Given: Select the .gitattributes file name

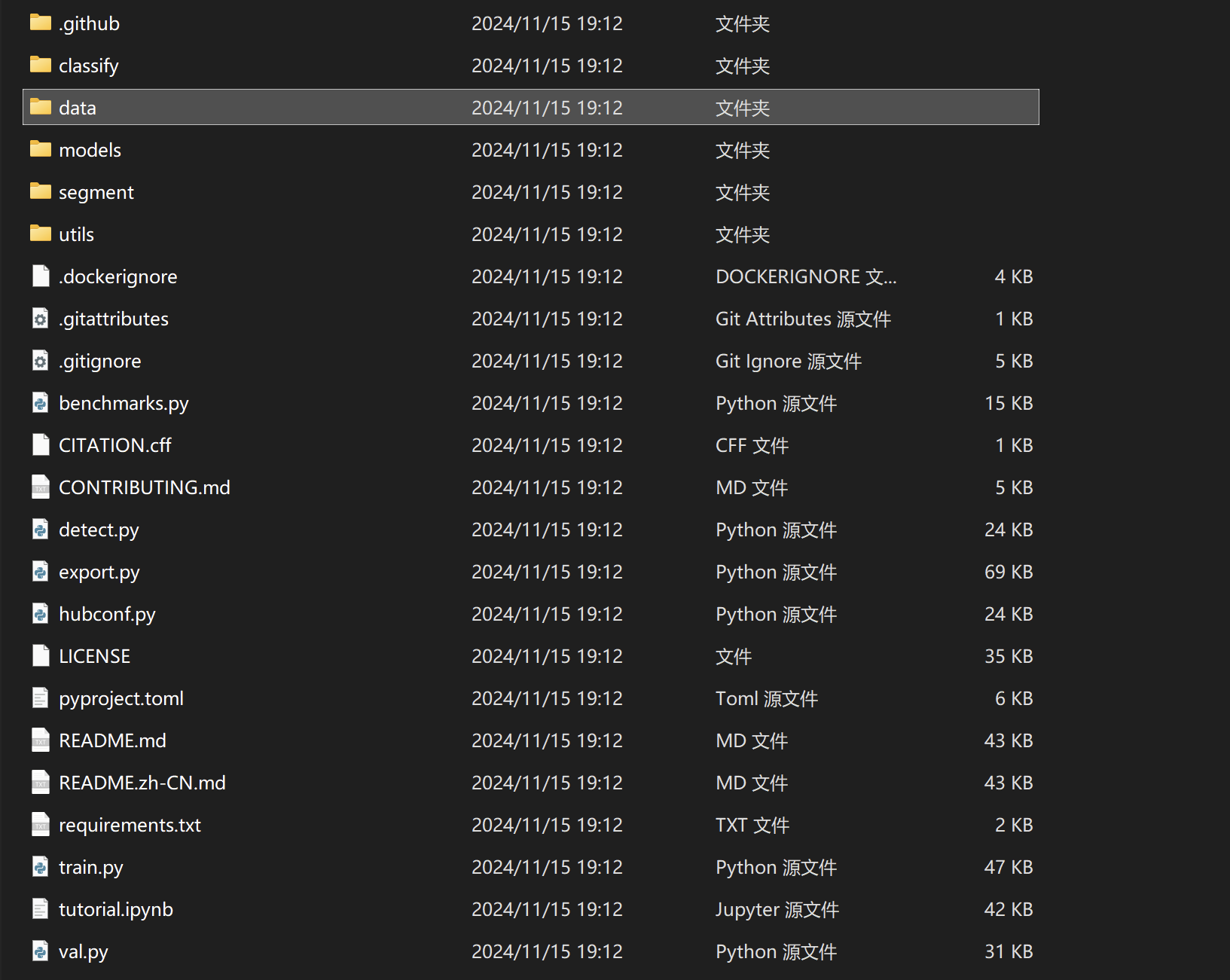Looking at the screenshot, I should [114, 319].
